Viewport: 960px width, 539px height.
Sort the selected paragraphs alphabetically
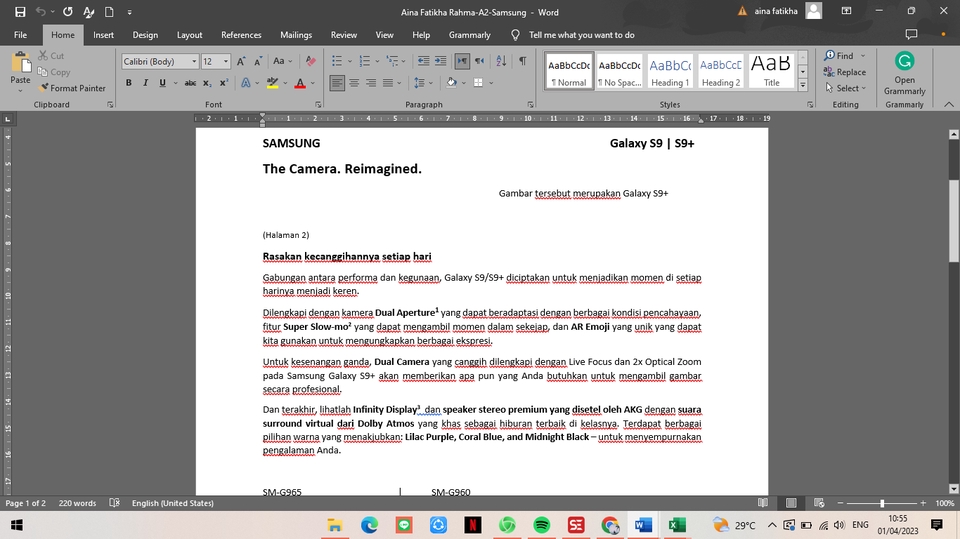501,61
